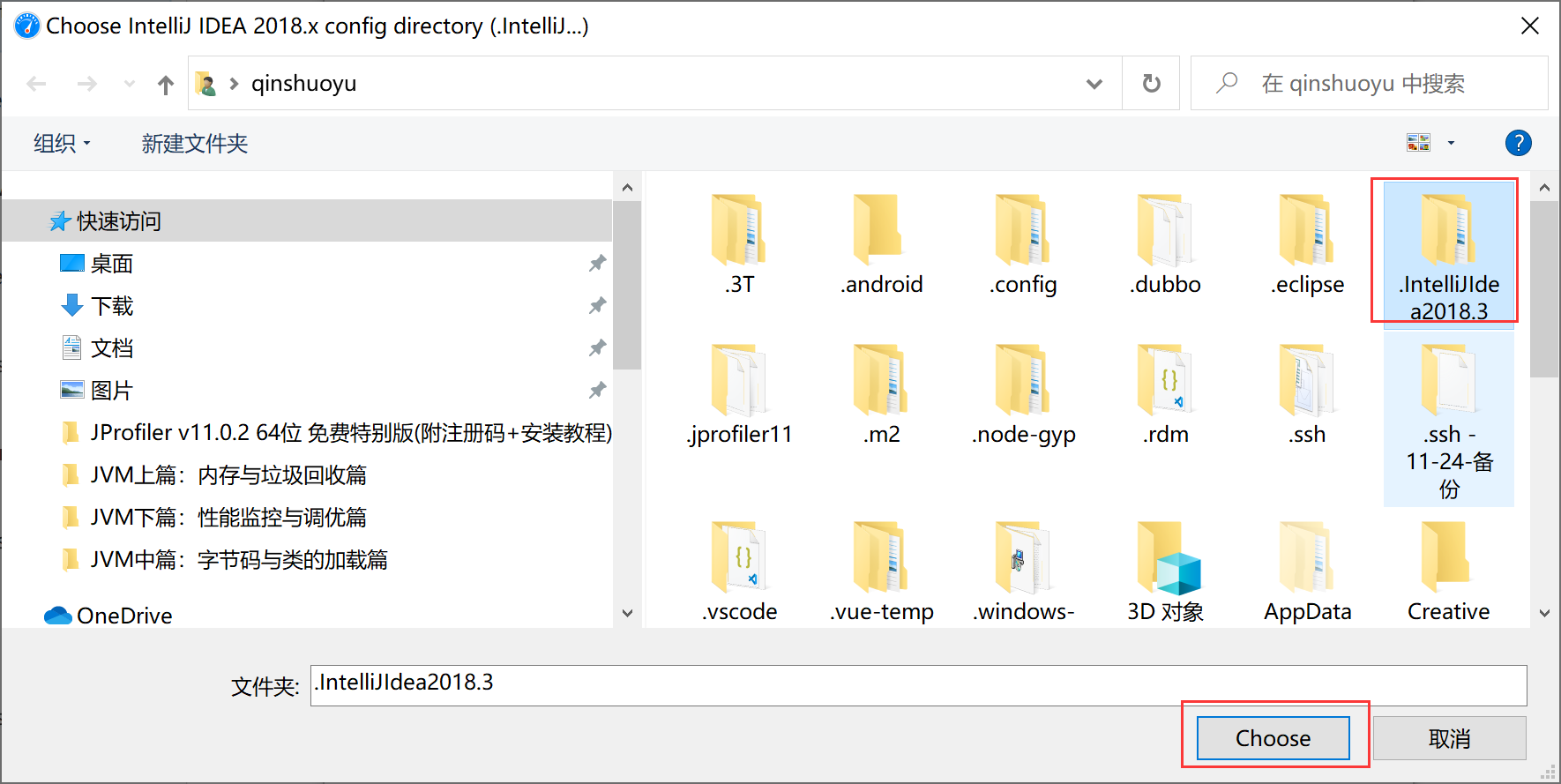Expand the address bar history dropdown
Image resolution: width=1561 pixels, height=784 pixels.
click(x=1094, y=84)
